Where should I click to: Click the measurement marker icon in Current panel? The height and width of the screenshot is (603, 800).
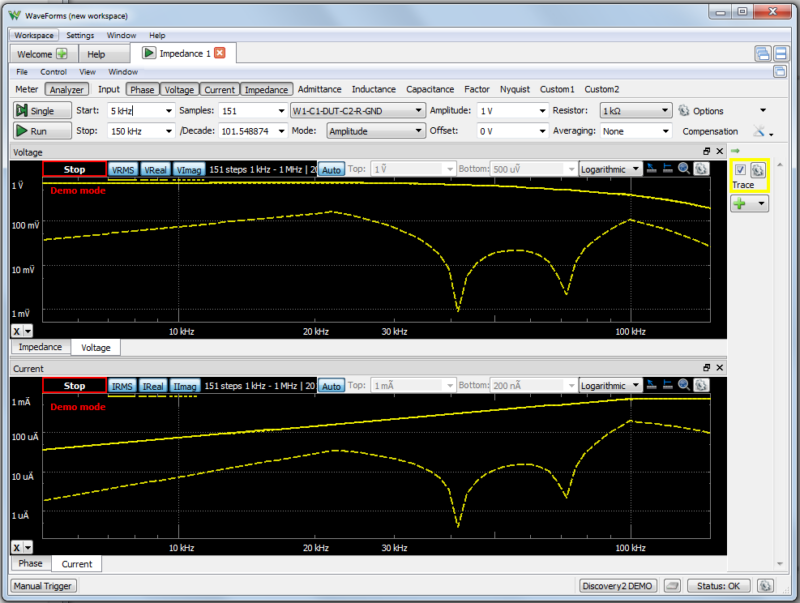(x=666, y=385)
